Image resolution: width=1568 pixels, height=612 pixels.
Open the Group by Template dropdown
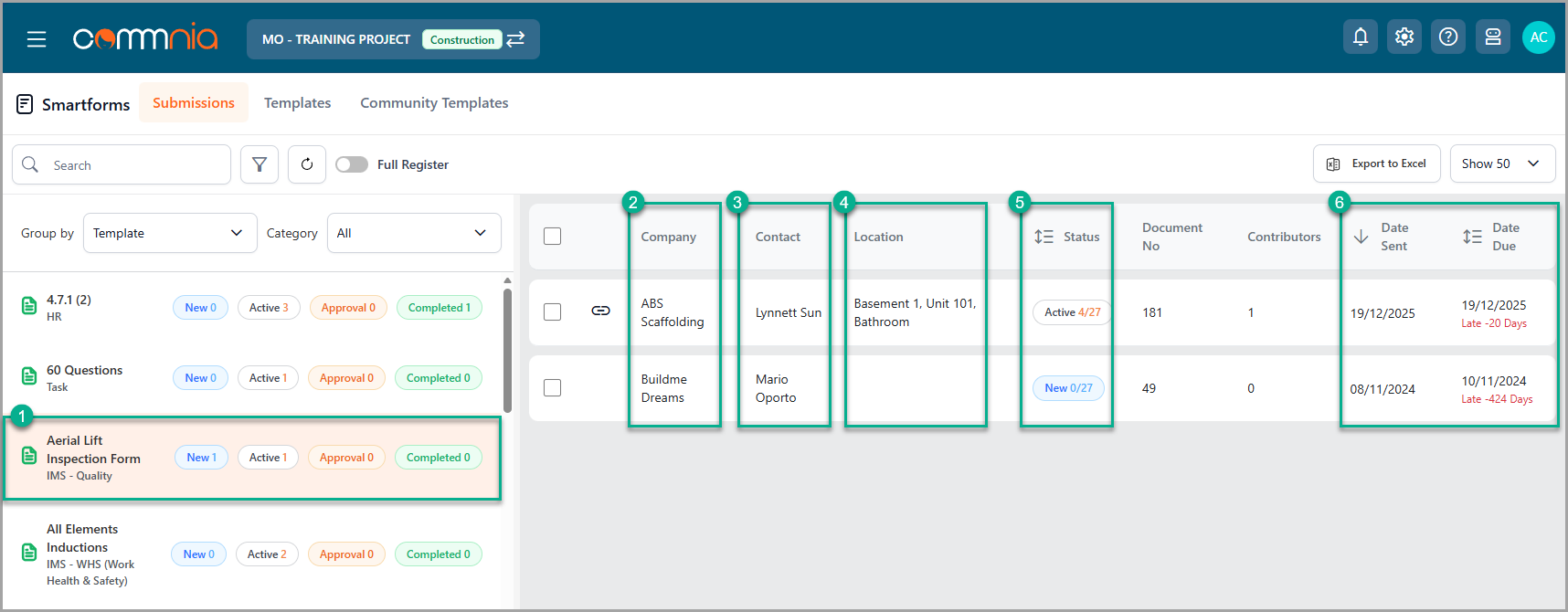pos(169,233)
